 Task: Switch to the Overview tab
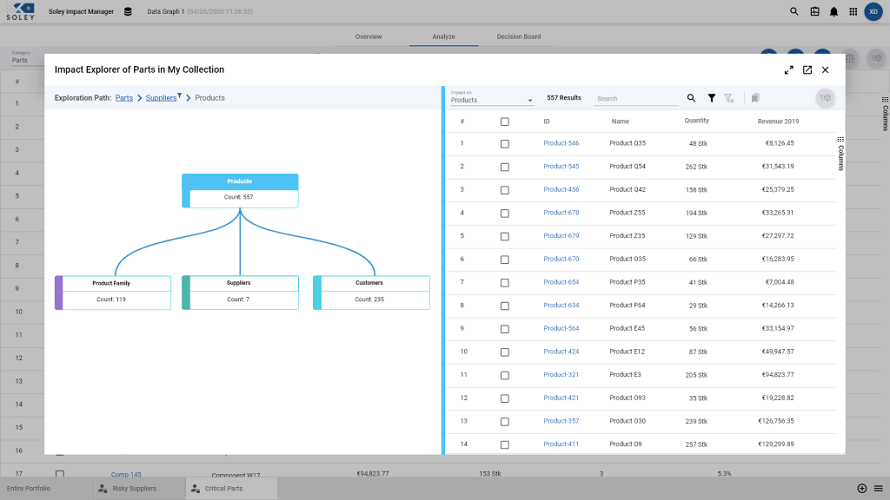368,37
